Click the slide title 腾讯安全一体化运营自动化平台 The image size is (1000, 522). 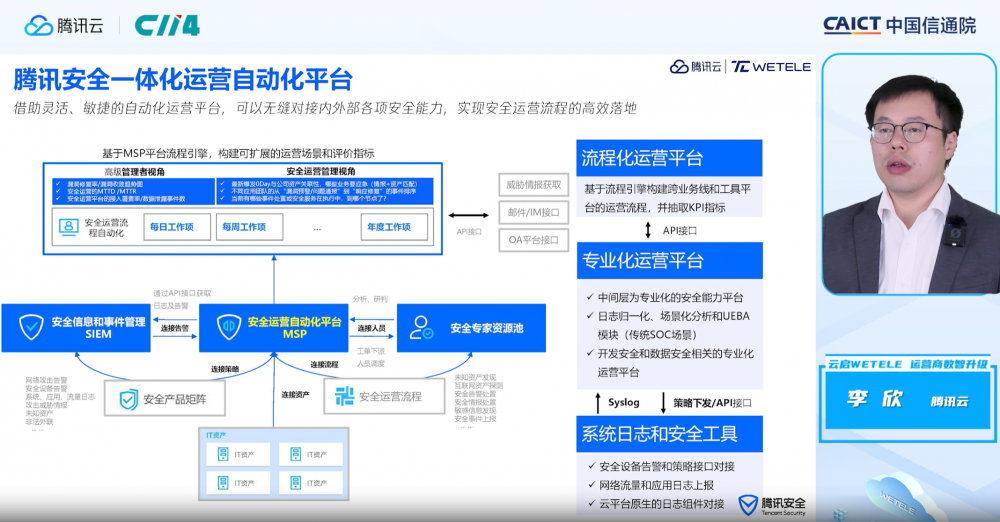coord(182,80)
